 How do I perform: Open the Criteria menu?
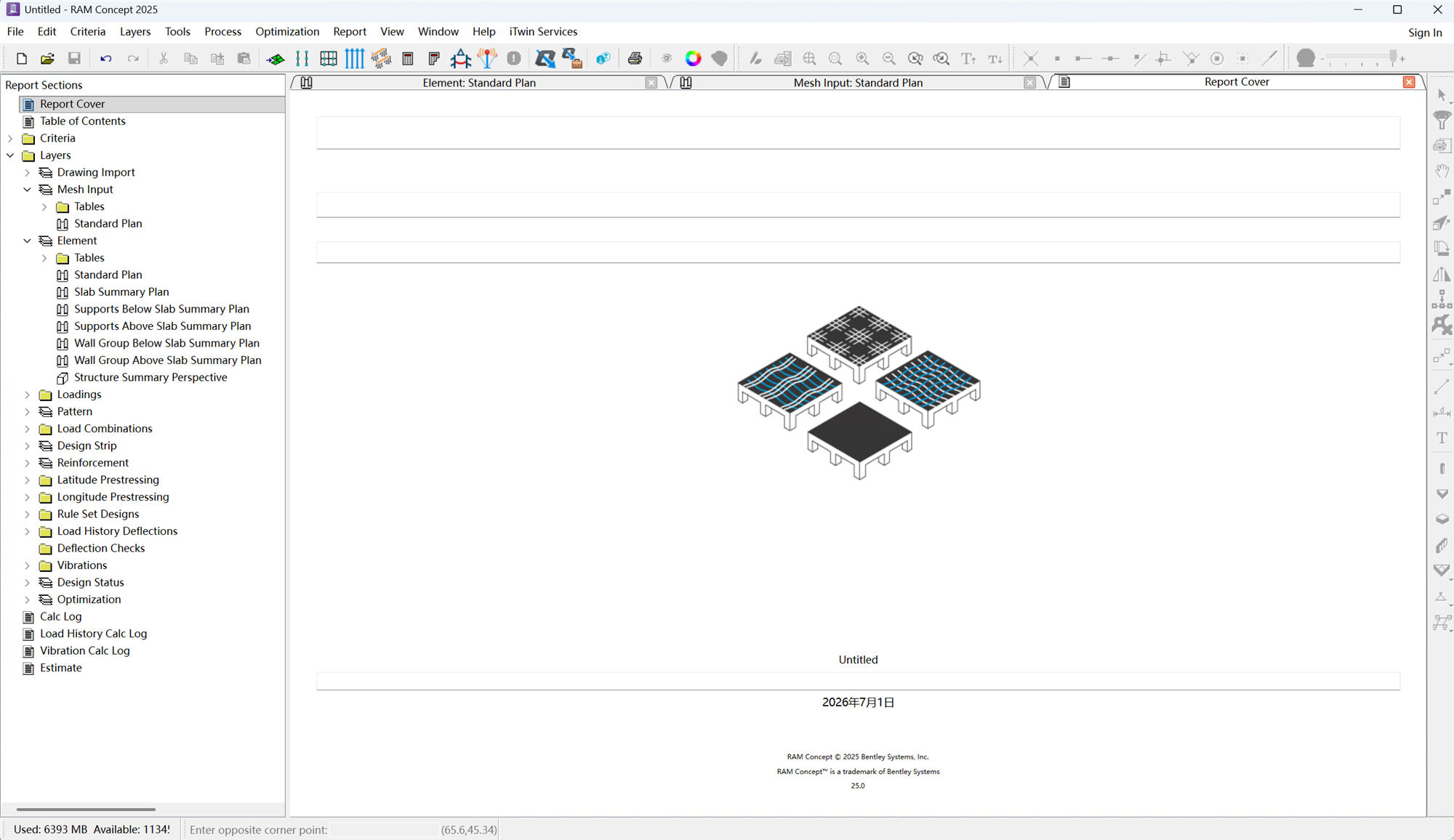[x=88, y=32]
